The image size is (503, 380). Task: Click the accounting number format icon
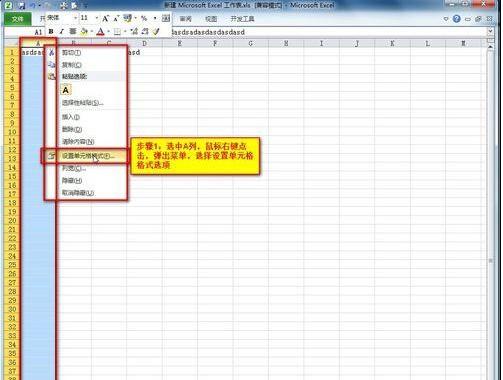(x=127, y=18)
